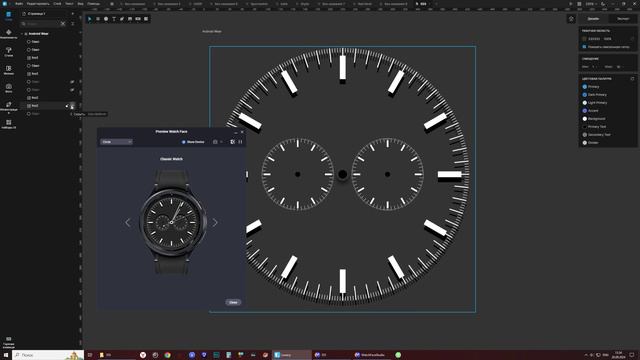This screenshot has width=640, height=360.
Task: Select the Accent color swatch
Action: [x=584, y=111]
